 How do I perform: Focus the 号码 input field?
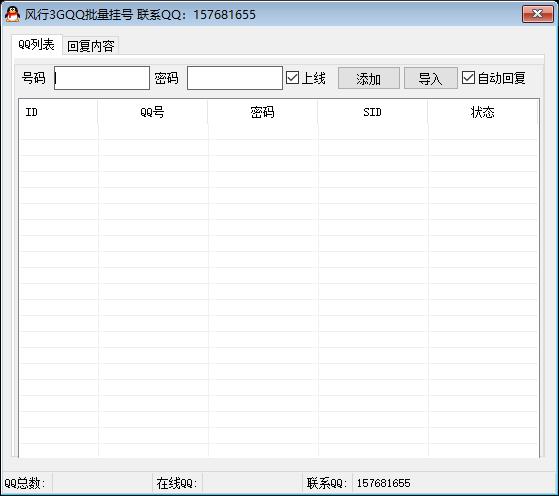tap(102, 78)
